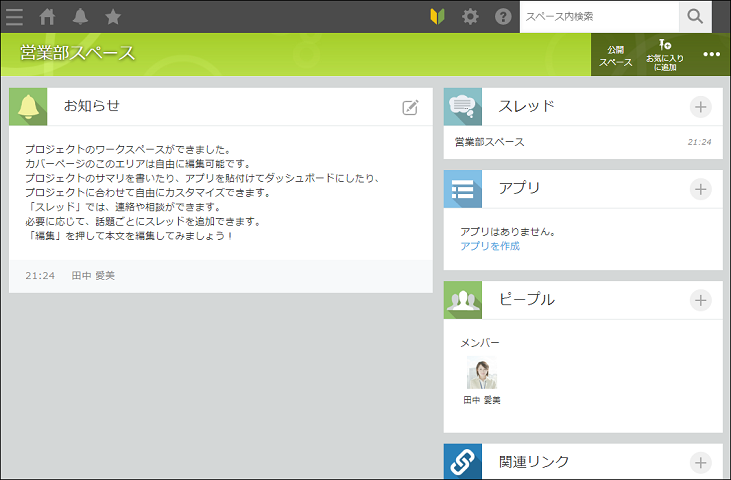The width and height of the screenshot is (731, 480).
Task: Toggle お気に入りに追加 for this space
Action: [x=665, y=55]
